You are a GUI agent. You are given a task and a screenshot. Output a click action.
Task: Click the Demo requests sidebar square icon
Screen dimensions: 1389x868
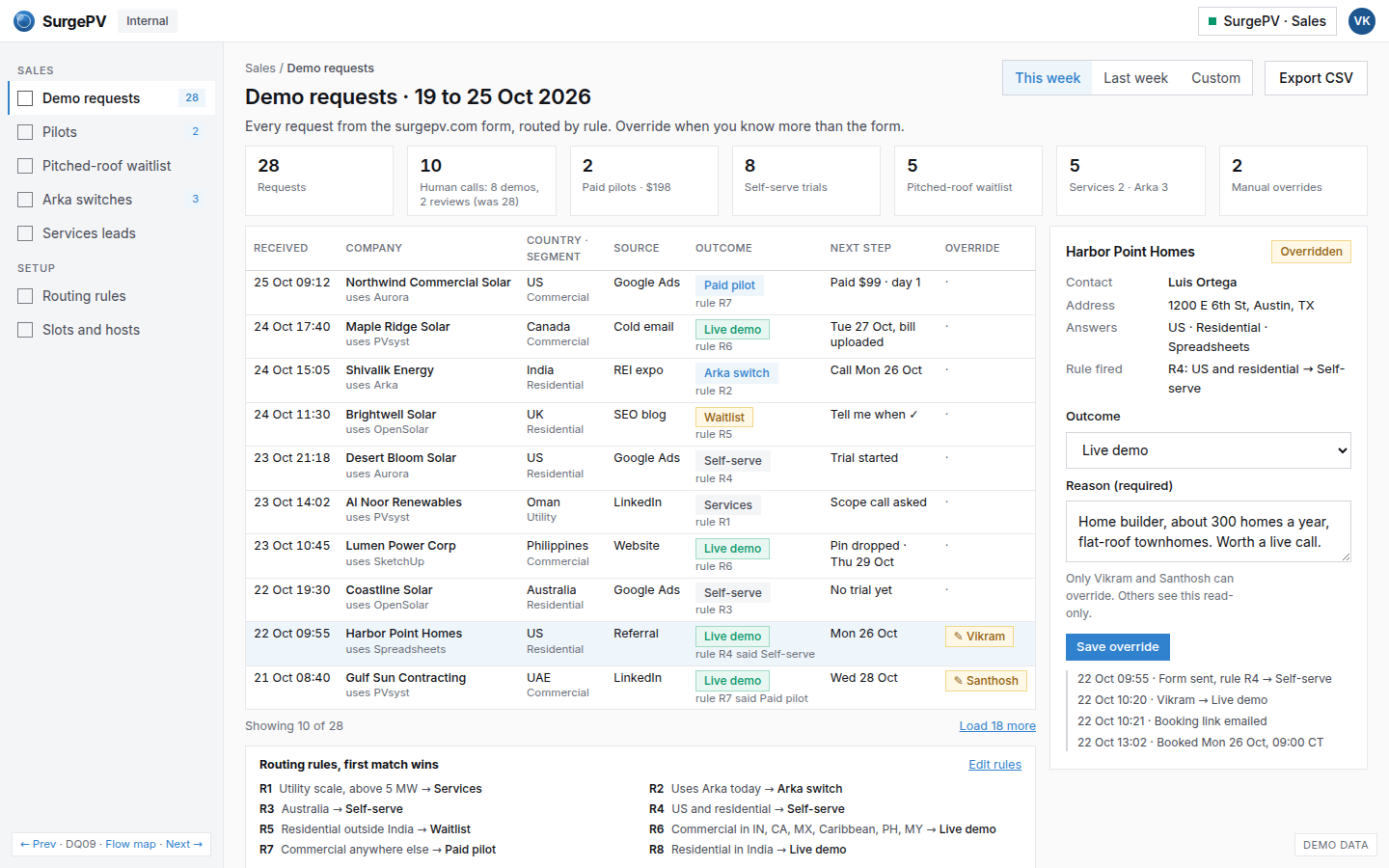click(x=25, y=98)
